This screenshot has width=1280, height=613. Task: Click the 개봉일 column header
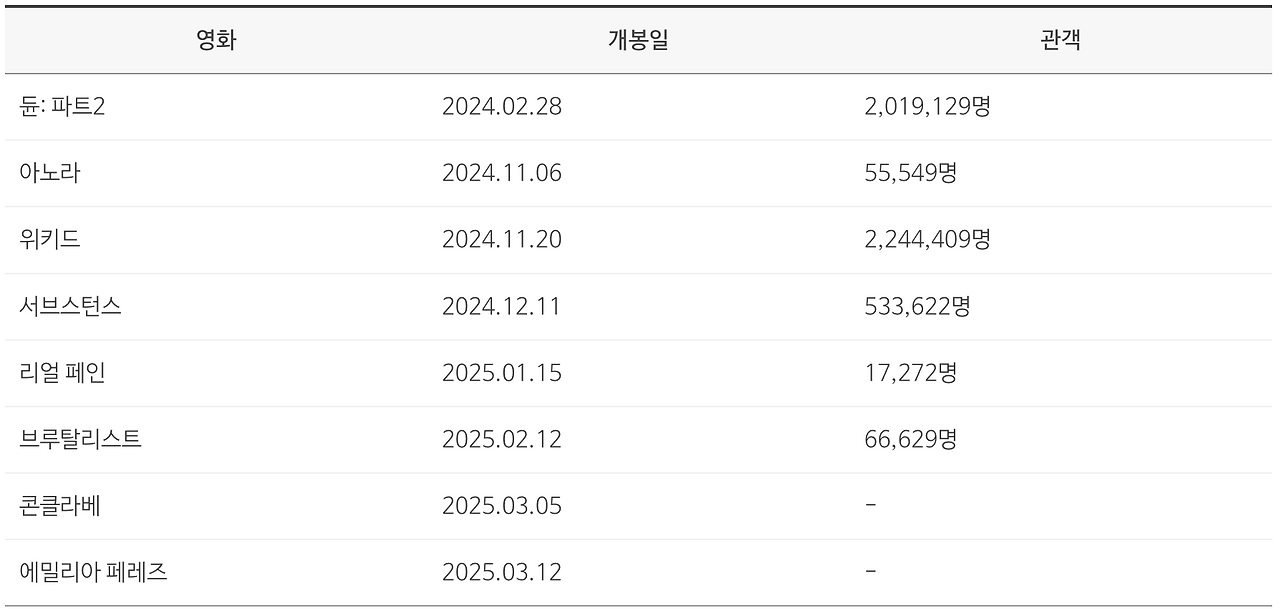pyautogui.click(x=638, y=40)
